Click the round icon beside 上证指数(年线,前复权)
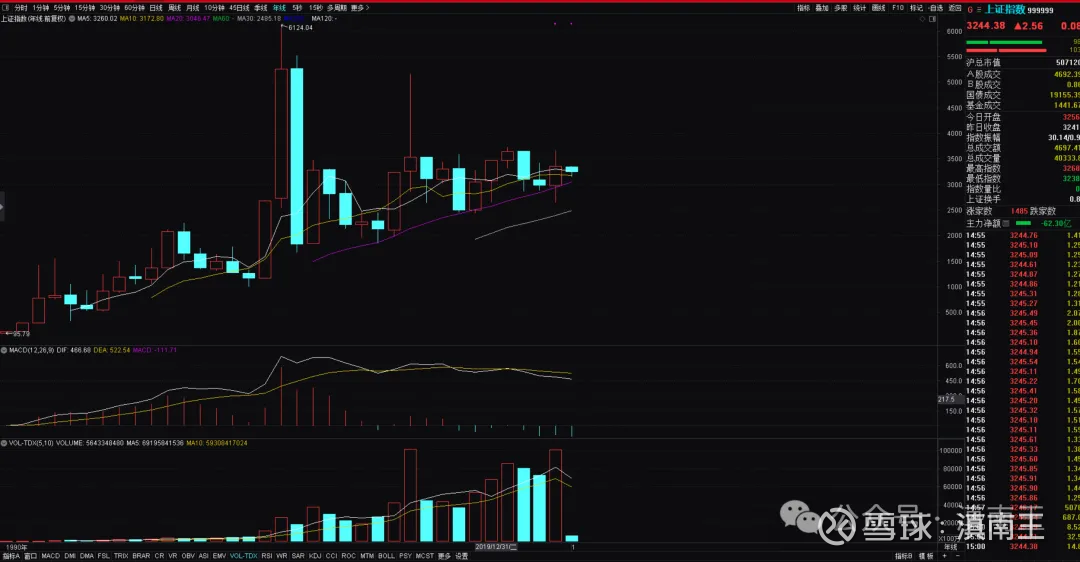The image size is (1080, 562). 72,19
